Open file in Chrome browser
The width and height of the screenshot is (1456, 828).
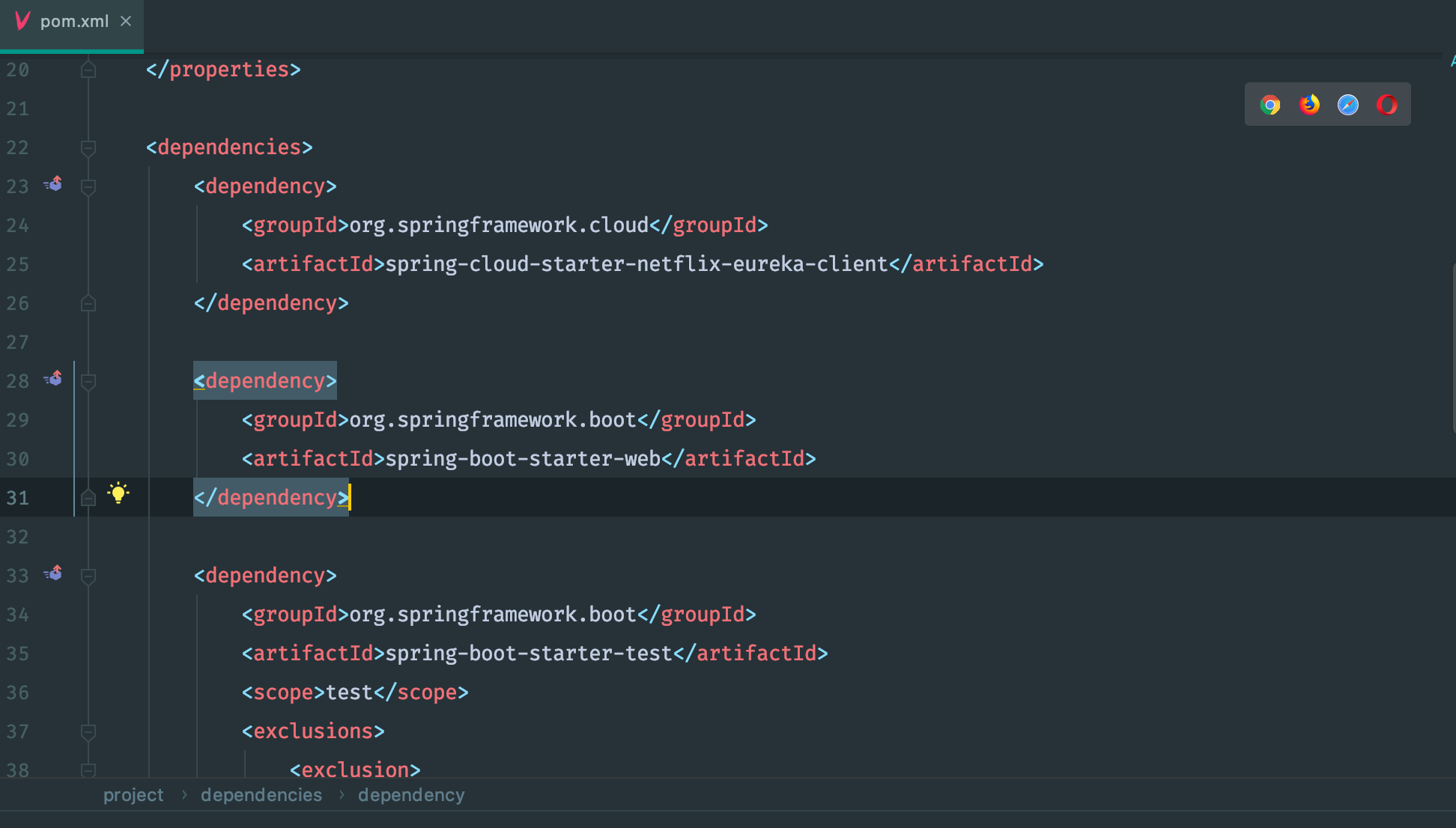[x=1270, y=105]
